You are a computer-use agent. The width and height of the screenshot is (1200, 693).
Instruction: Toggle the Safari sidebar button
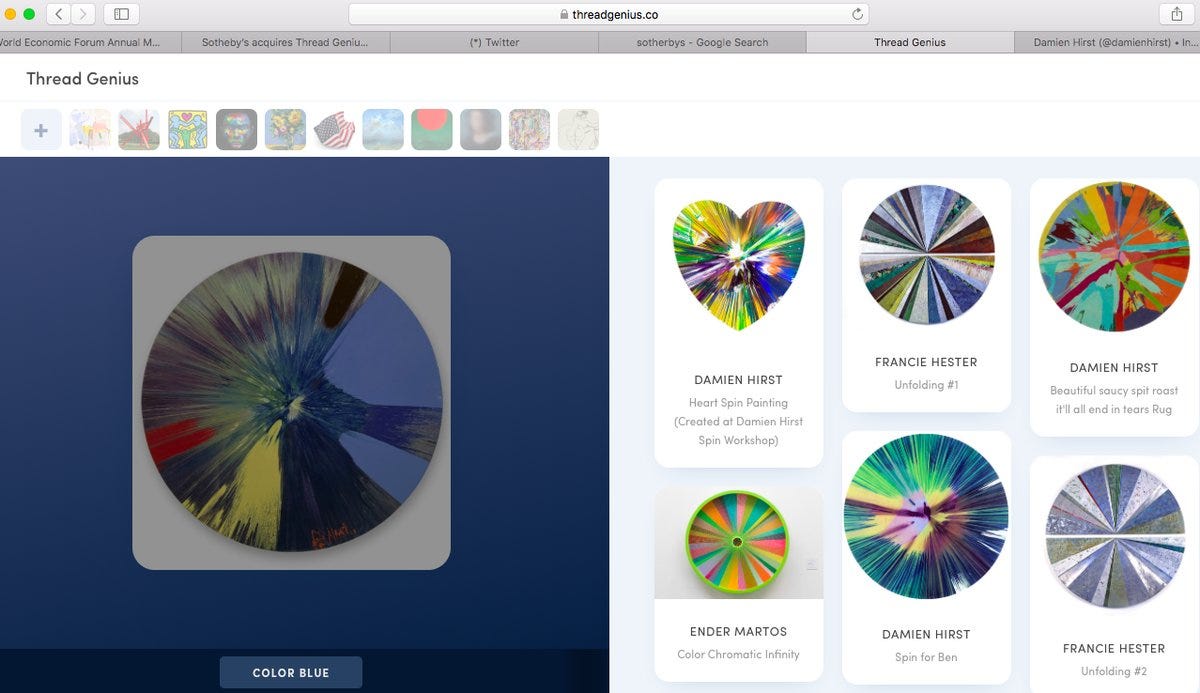(x=121, y=14)
